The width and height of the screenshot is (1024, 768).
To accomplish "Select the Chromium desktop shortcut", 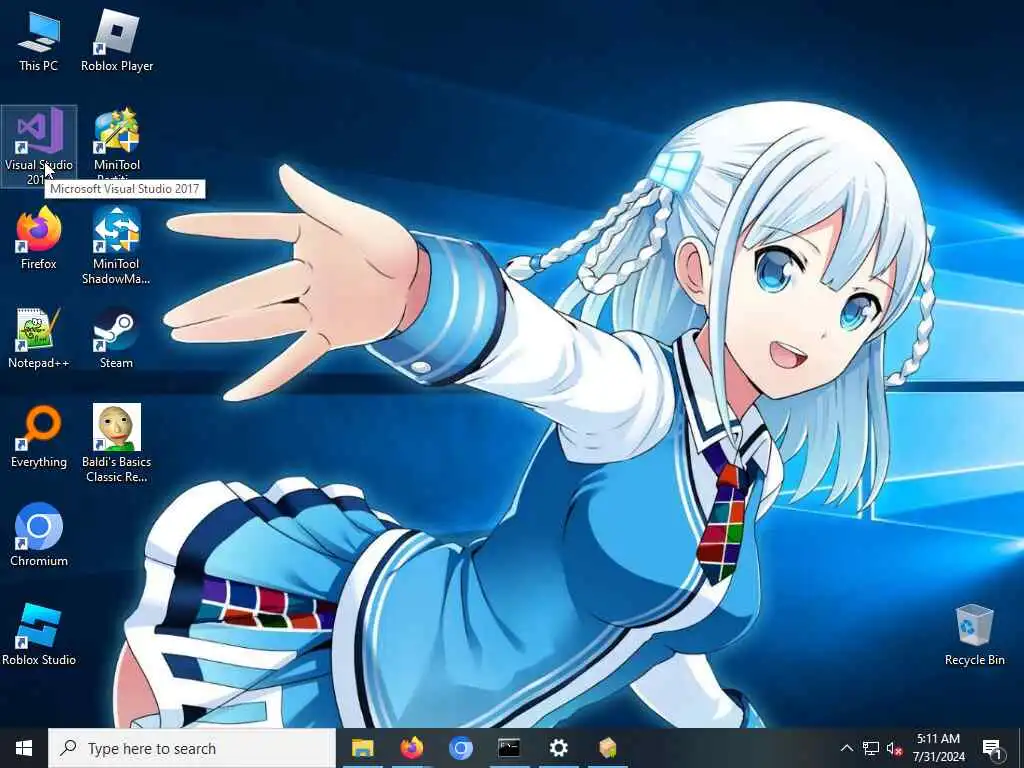I will click(x=39, y=536).
